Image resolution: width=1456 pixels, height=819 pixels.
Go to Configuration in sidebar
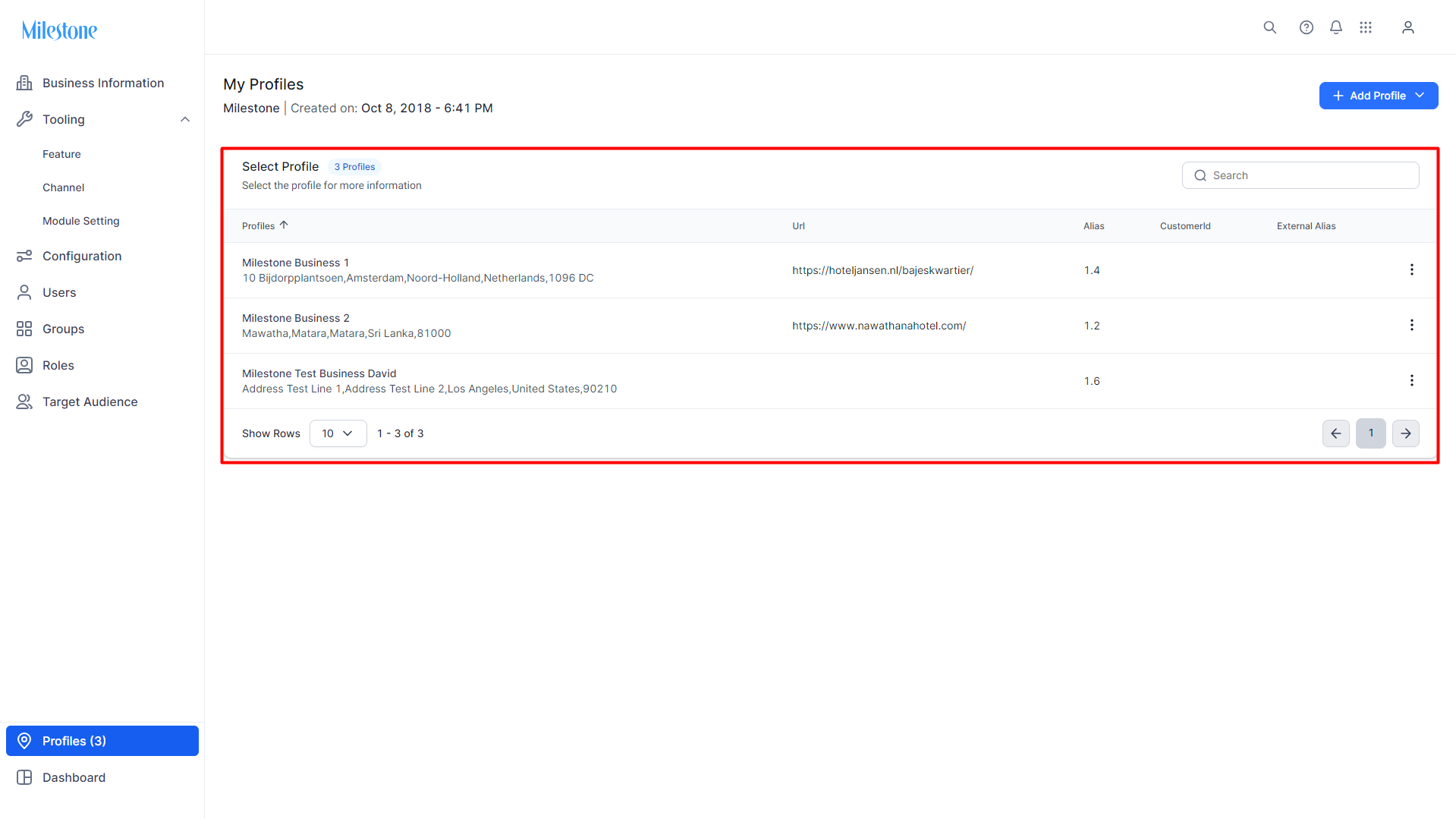pyautogui.click(x=102, y=256)
